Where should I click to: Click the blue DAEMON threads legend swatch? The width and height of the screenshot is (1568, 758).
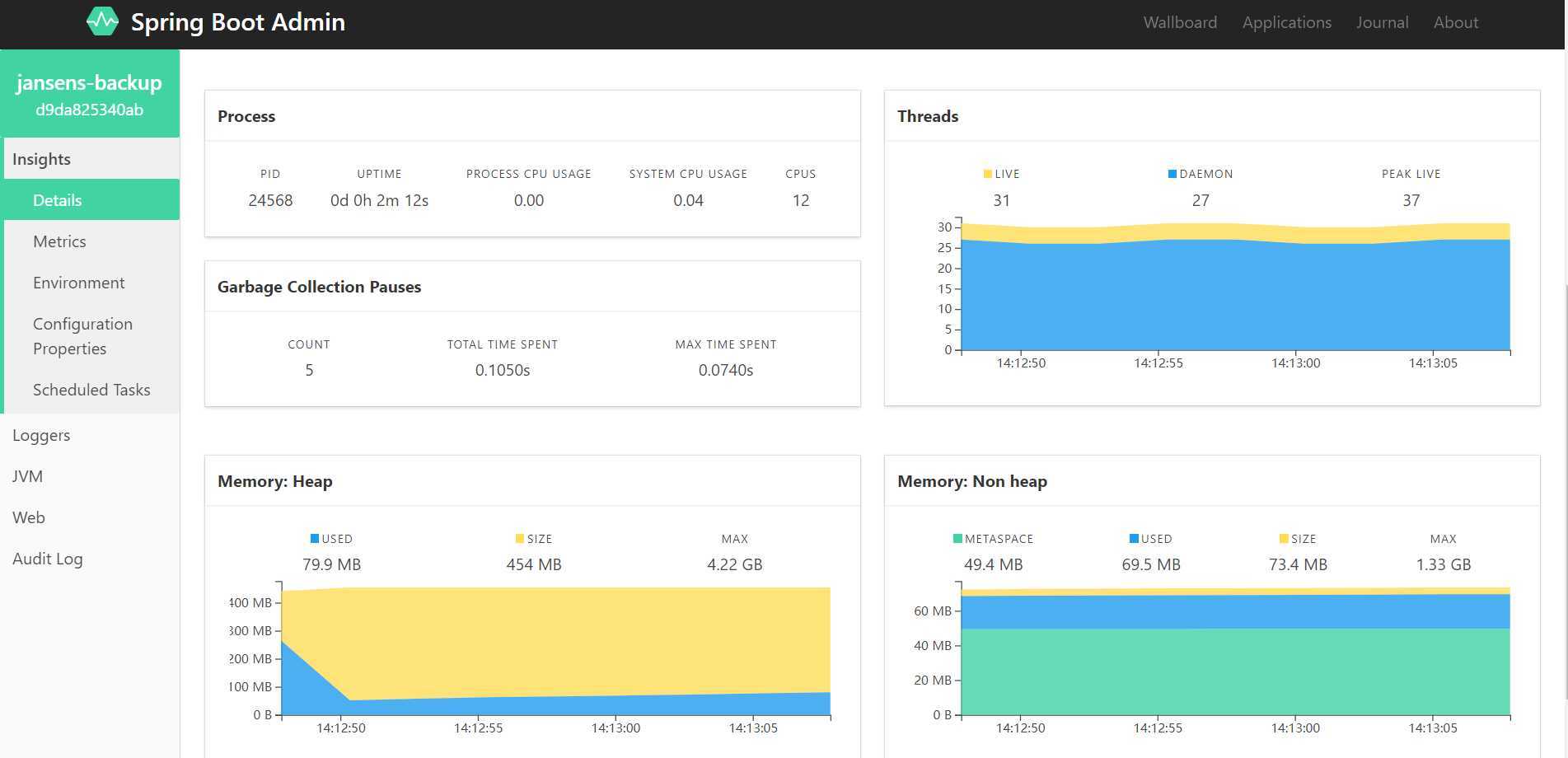pyautogui.click(x=1172, y=174)
